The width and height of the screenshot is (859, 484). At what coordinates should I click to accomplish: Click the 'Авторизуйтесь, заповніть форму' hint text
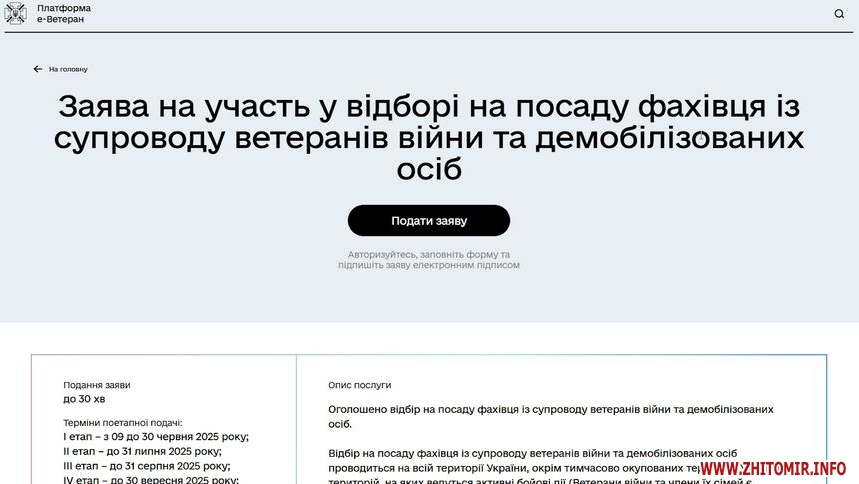[x=428, y=260]
